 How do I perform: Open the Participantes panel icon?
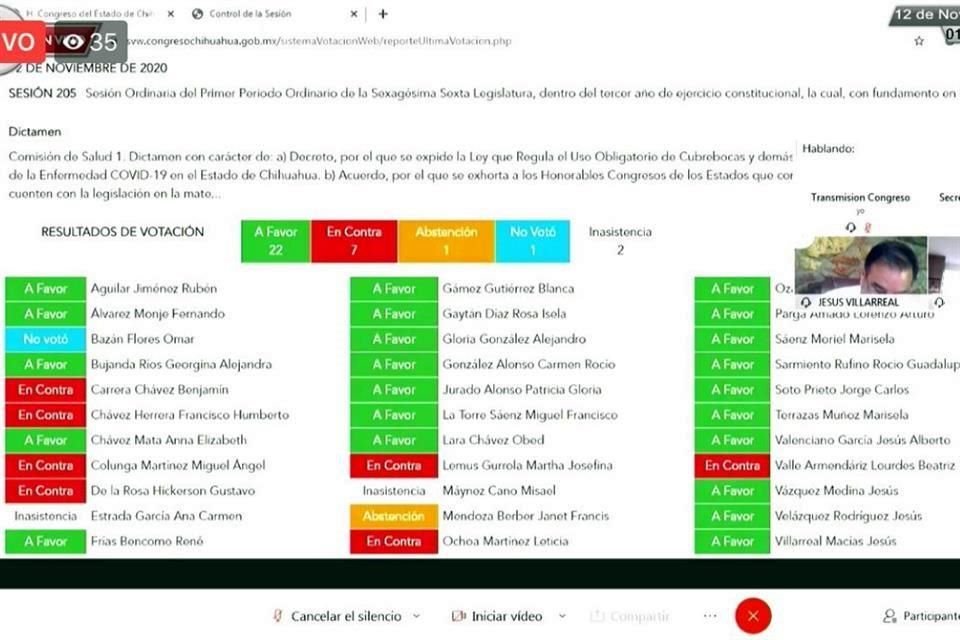click(889, 616)
